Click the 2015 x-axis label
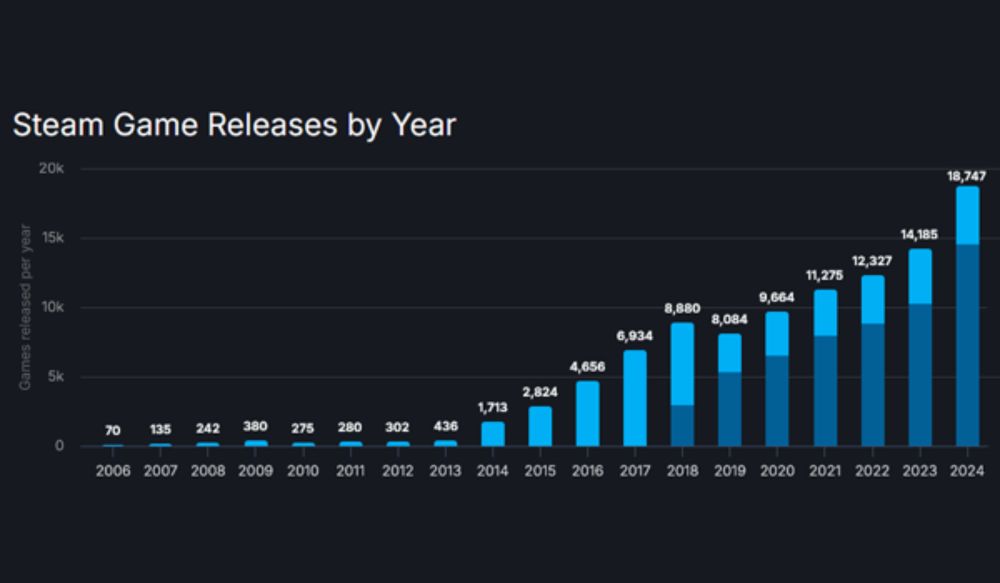Image resolution: width=1000 pixels, height=583 pixels. point(540,471)
